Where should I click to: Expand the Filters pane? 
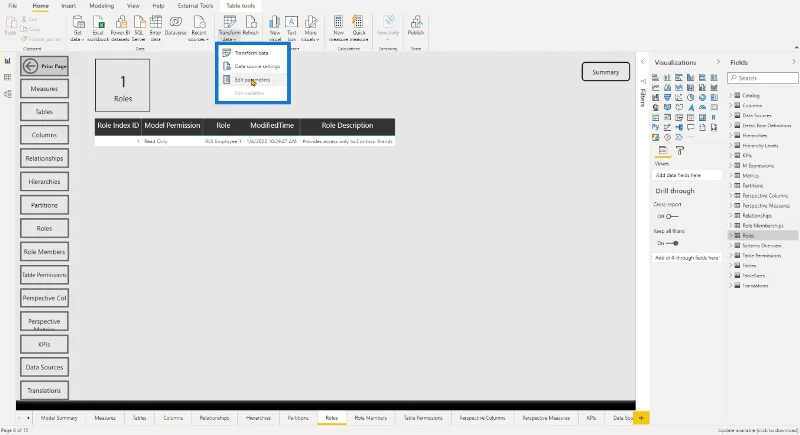[642, 62]
